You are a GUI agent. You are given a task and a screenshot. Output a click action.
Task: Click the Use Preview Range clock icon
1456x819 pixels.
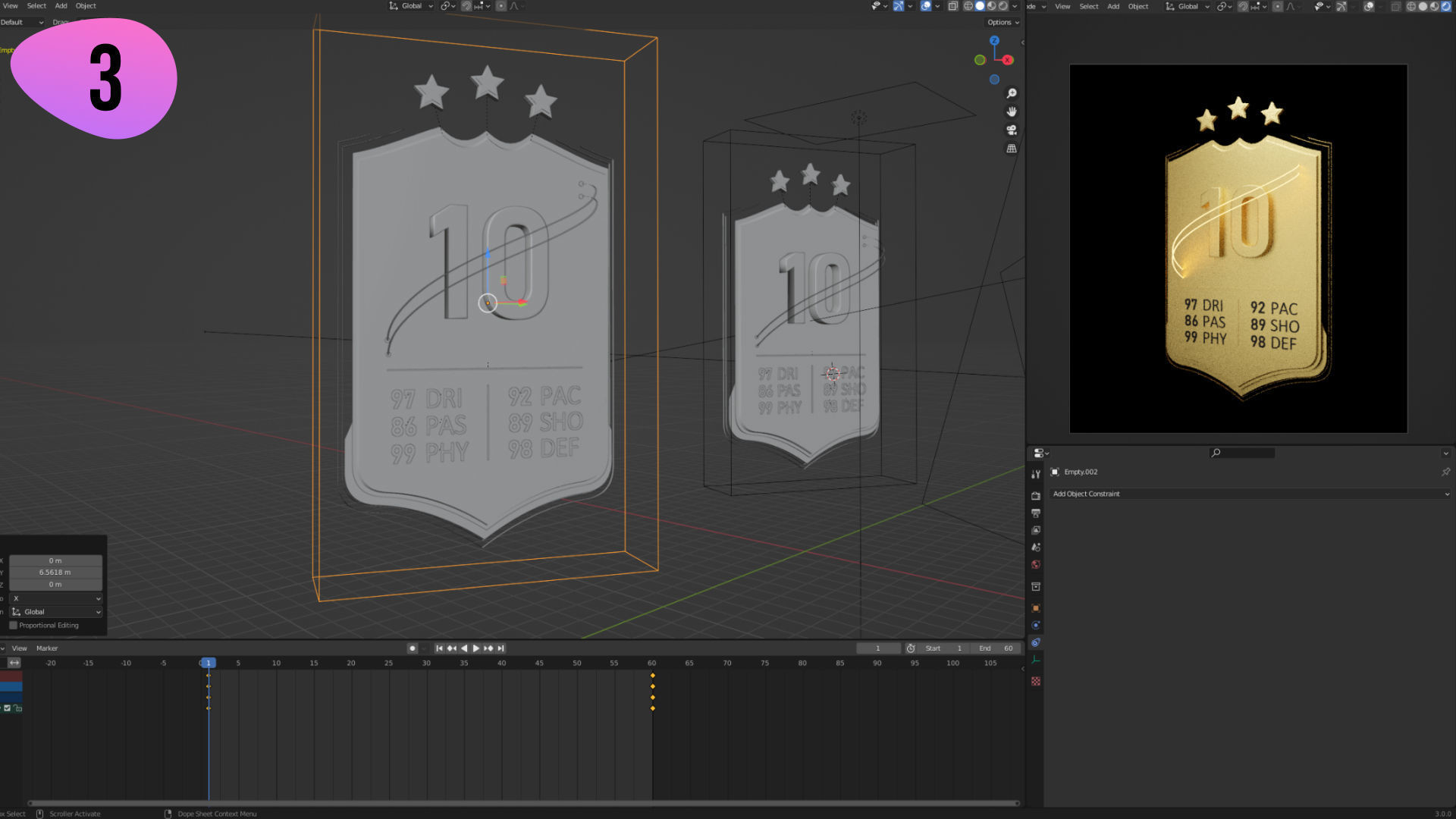click(911, 648)
